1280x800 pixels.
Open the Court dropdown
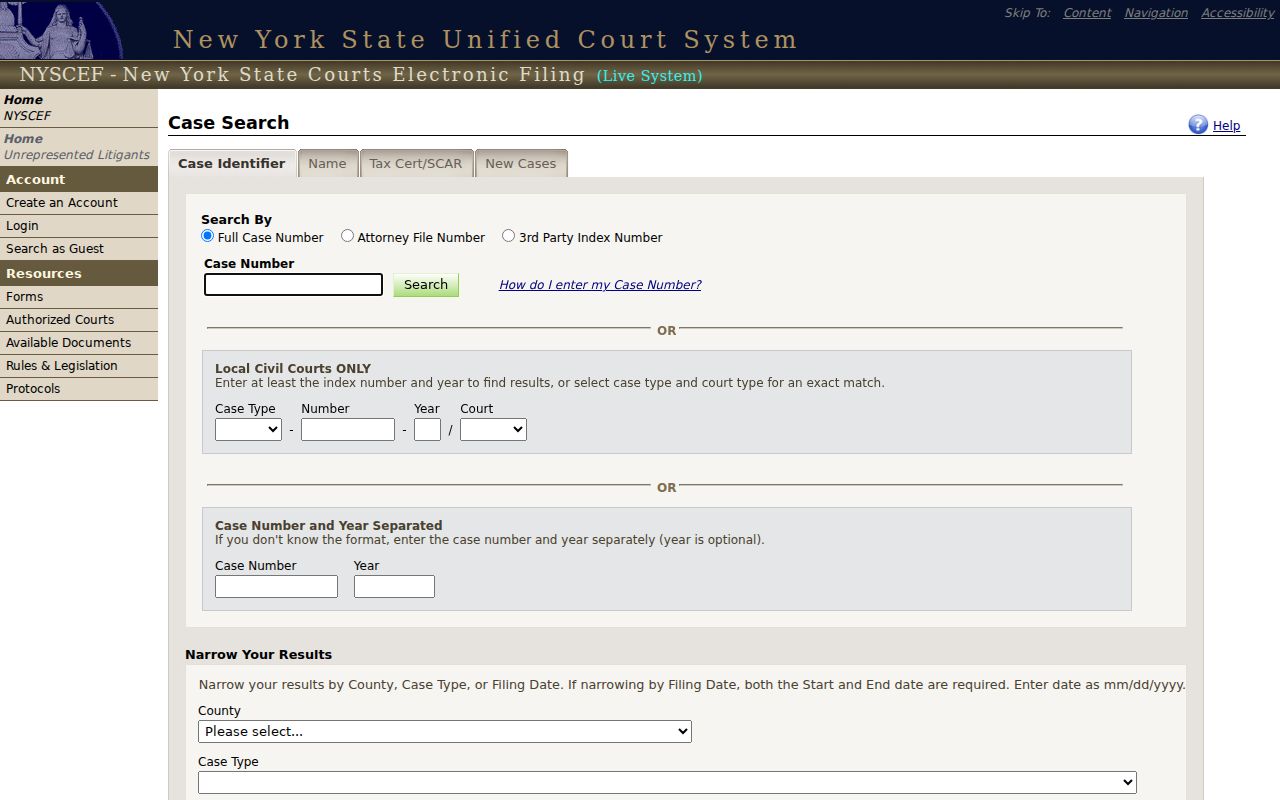pos(493,429)
